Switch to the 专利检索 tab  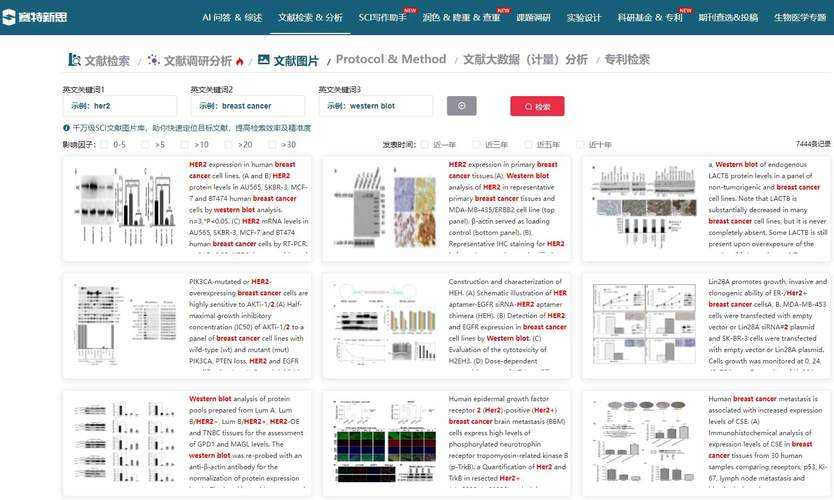point(627,60)
